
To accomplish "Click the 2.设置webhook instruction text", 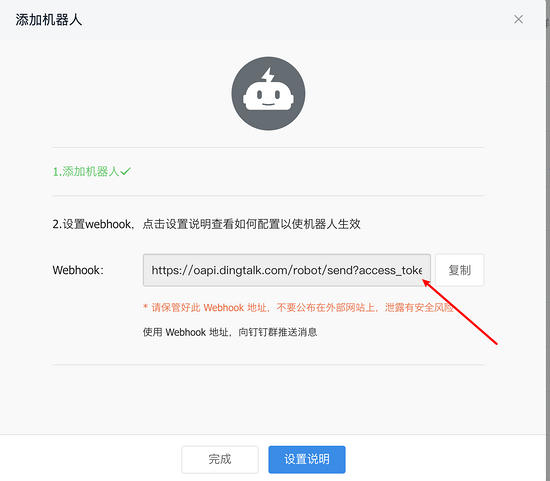I will pyautogui.click(x=206, y=224).
